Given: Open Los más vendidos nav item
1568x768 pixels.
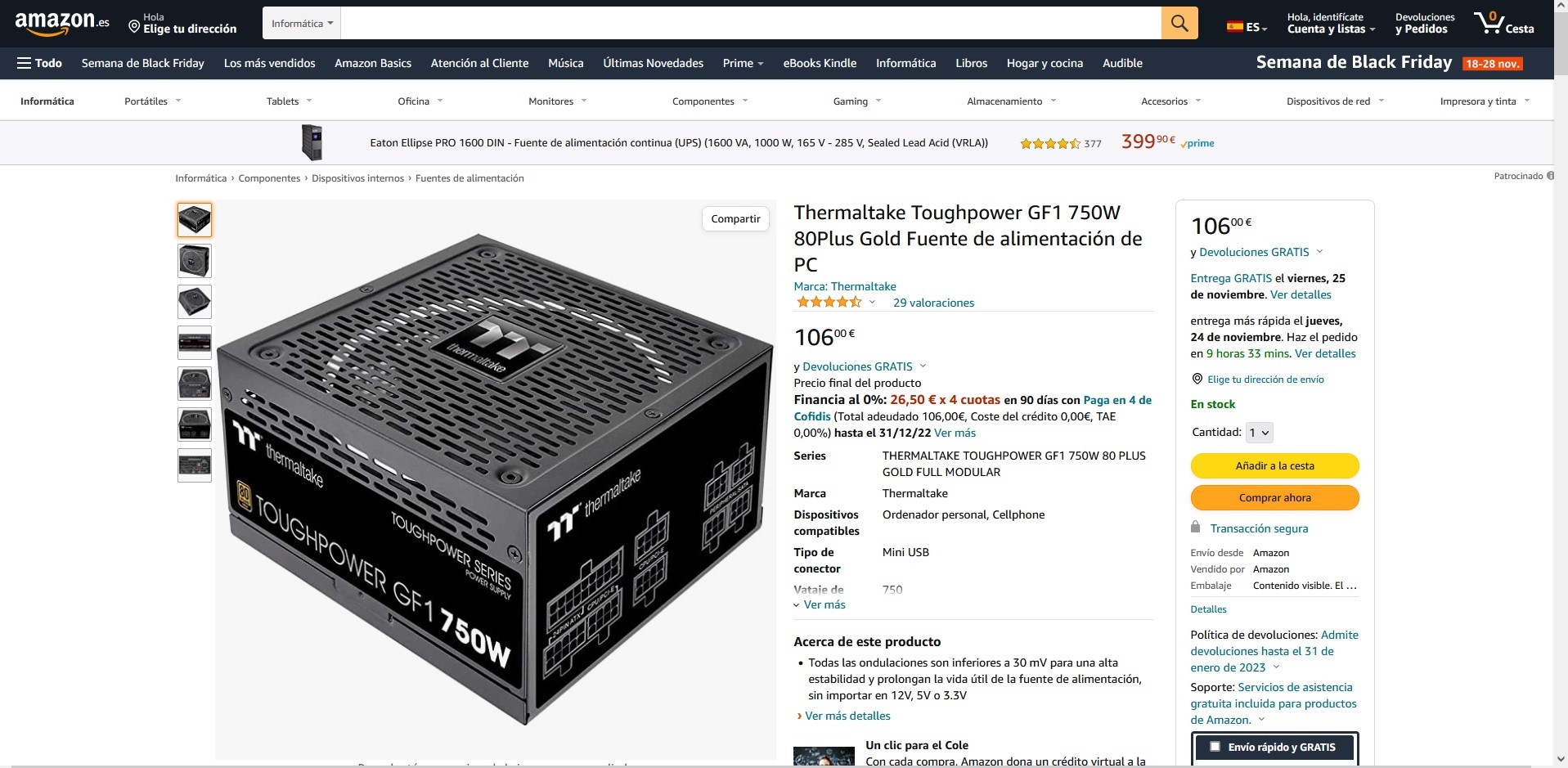Looking at the screenshot, I should coord(269,63).
